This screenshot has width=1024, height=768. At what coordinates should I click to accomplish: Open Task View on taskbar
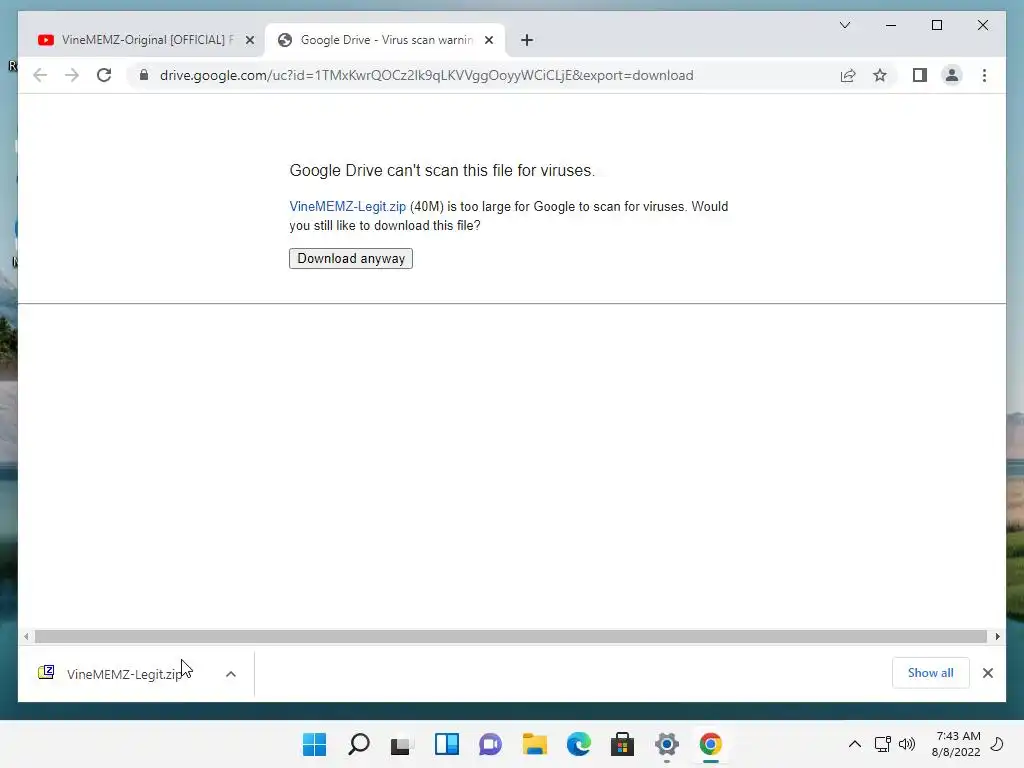[402, 744]
